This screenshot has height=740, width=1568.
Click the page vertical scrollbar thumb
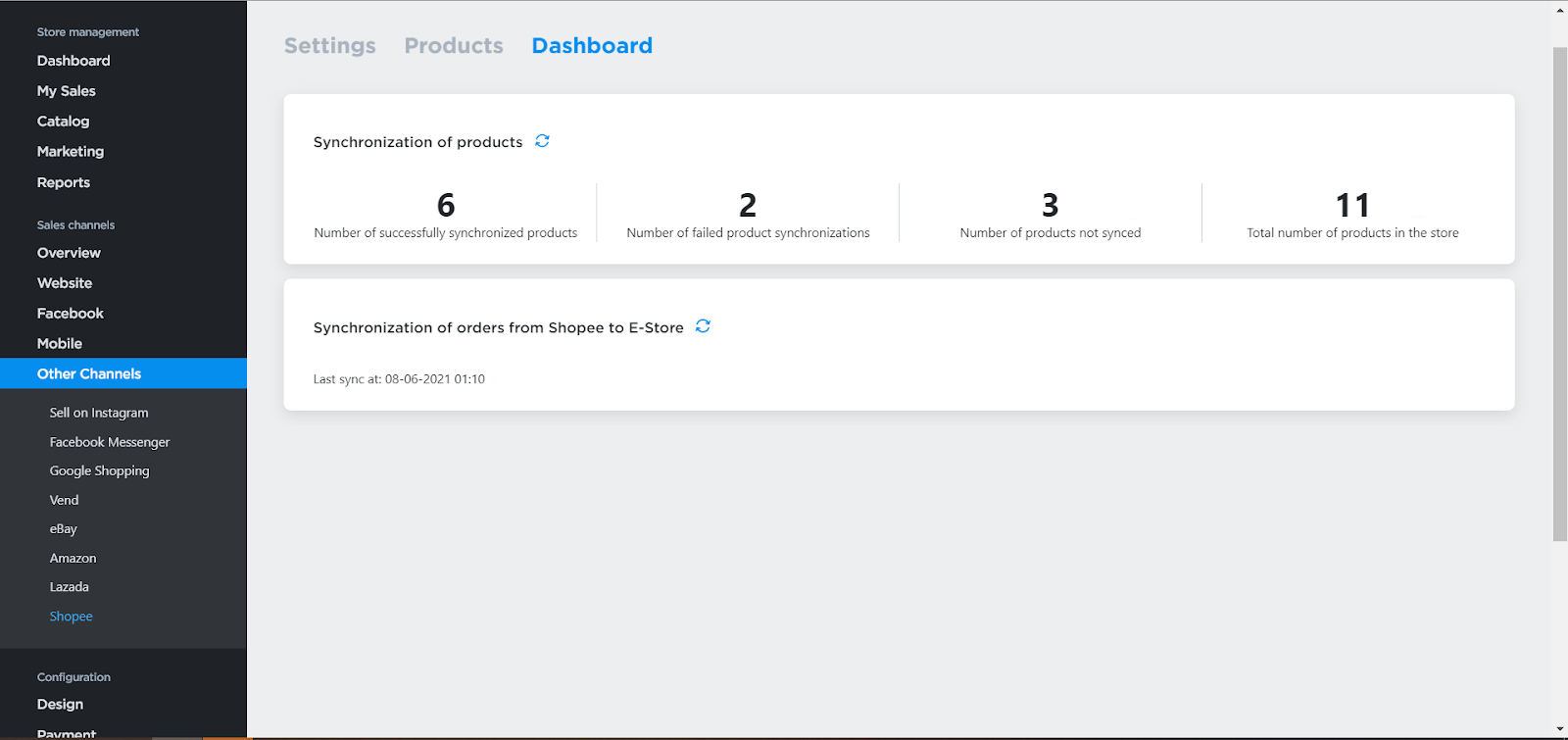(1560, 294)
